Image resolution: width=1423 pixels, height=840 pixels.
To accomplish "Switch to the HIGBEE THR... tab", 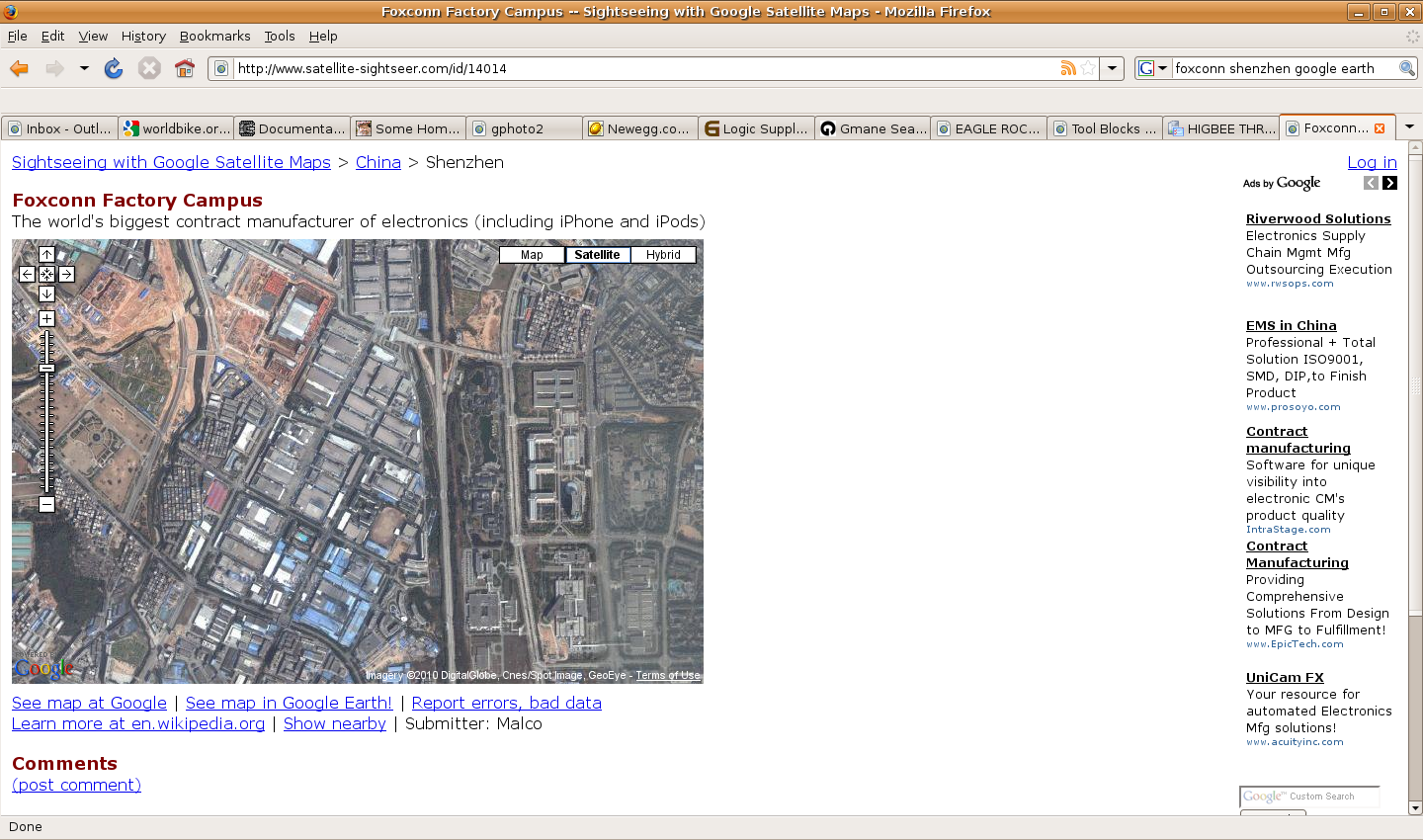I will point(1221,128).
